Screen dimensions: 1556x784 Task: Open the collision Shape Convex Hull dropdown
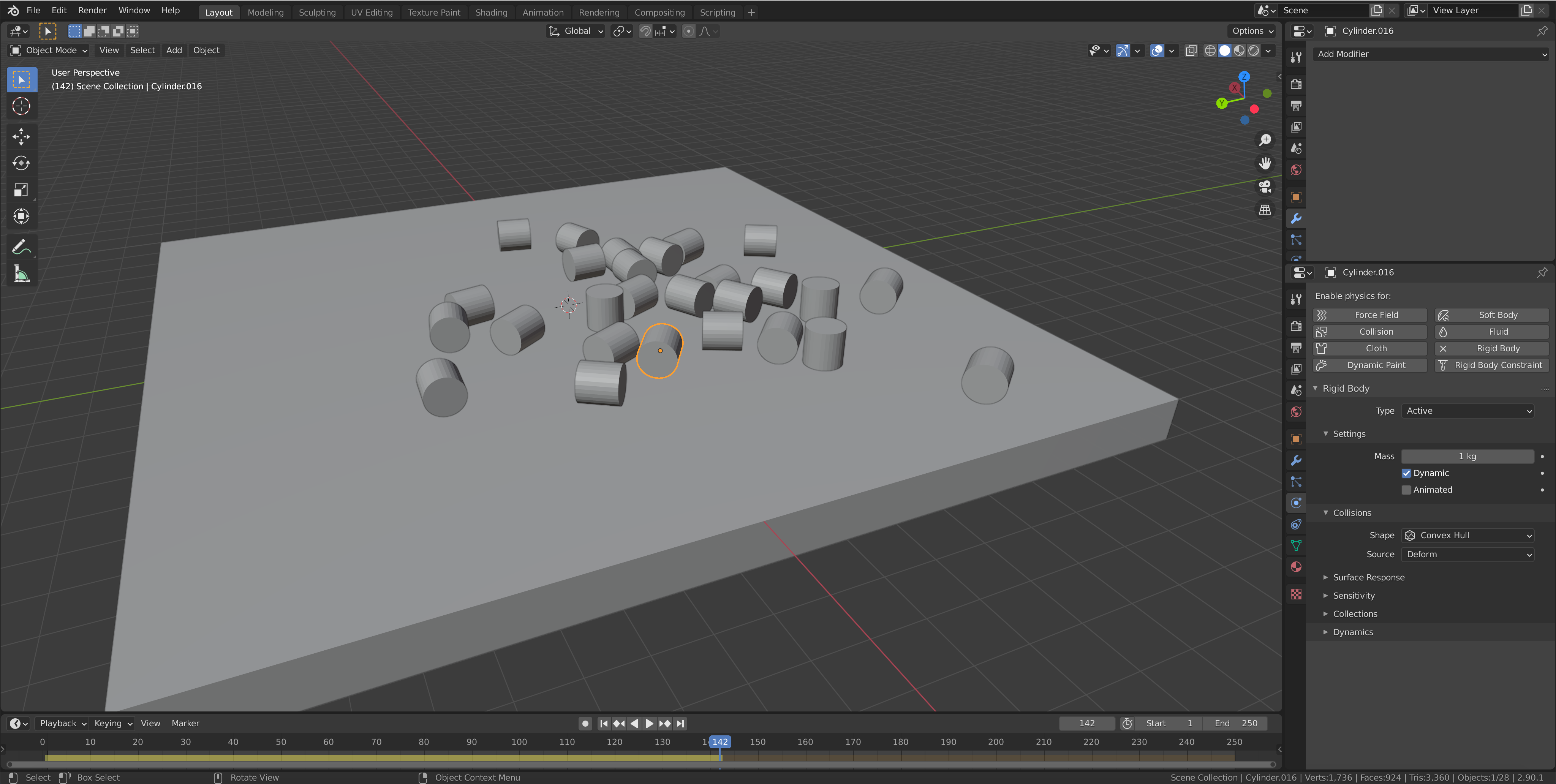click(1468, 535)
